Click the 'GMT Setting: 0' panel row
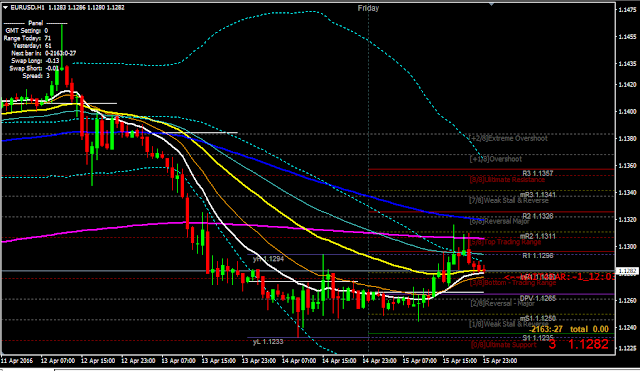The image size is (640, 371). click(x=27, y=31)
